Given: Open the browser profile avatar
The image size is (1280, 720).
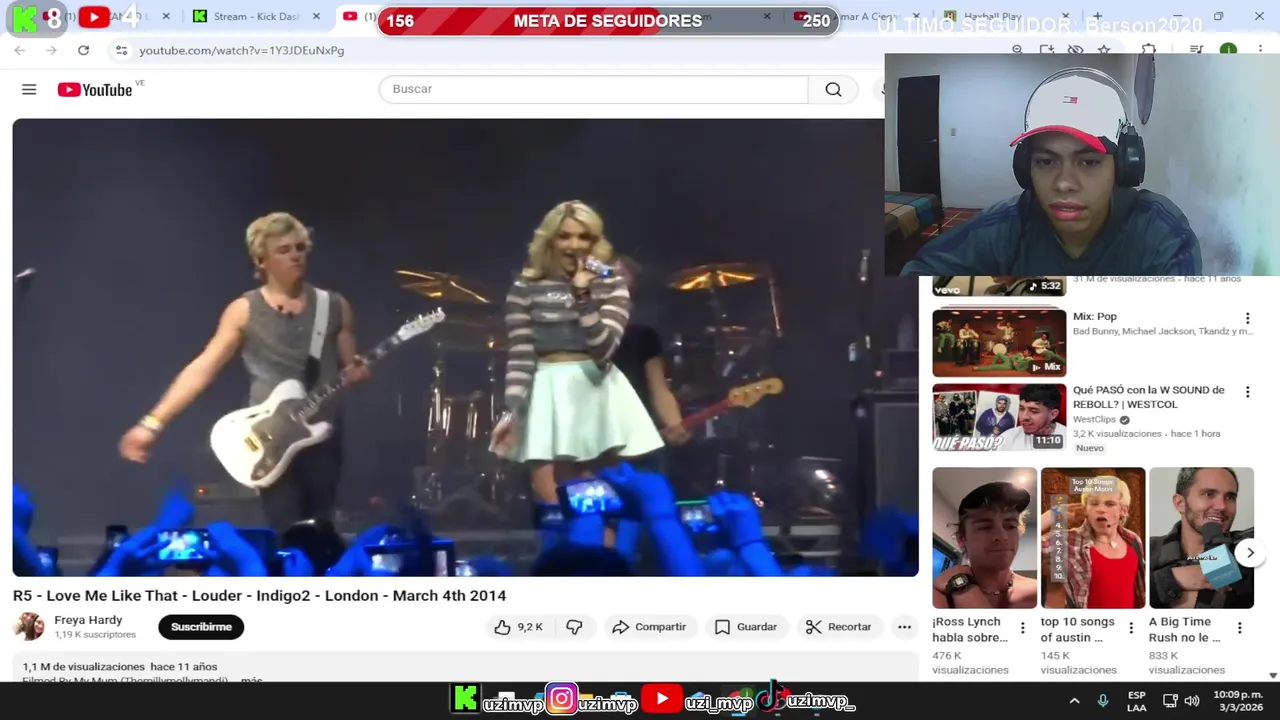Looking at the screenshot, I should point(1228,50).
